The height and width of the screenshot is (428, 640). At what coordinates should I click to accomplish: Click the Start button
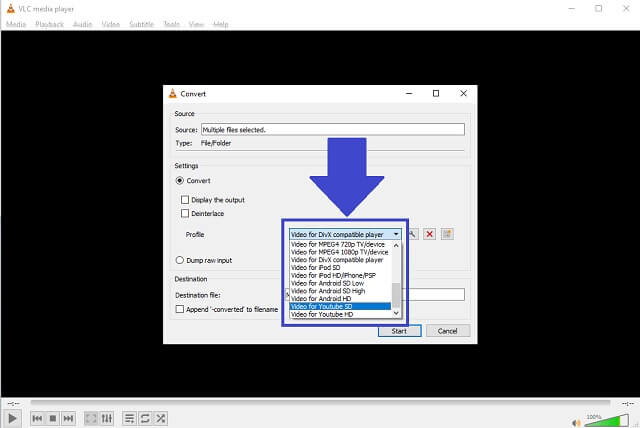(x=399, y=331)
